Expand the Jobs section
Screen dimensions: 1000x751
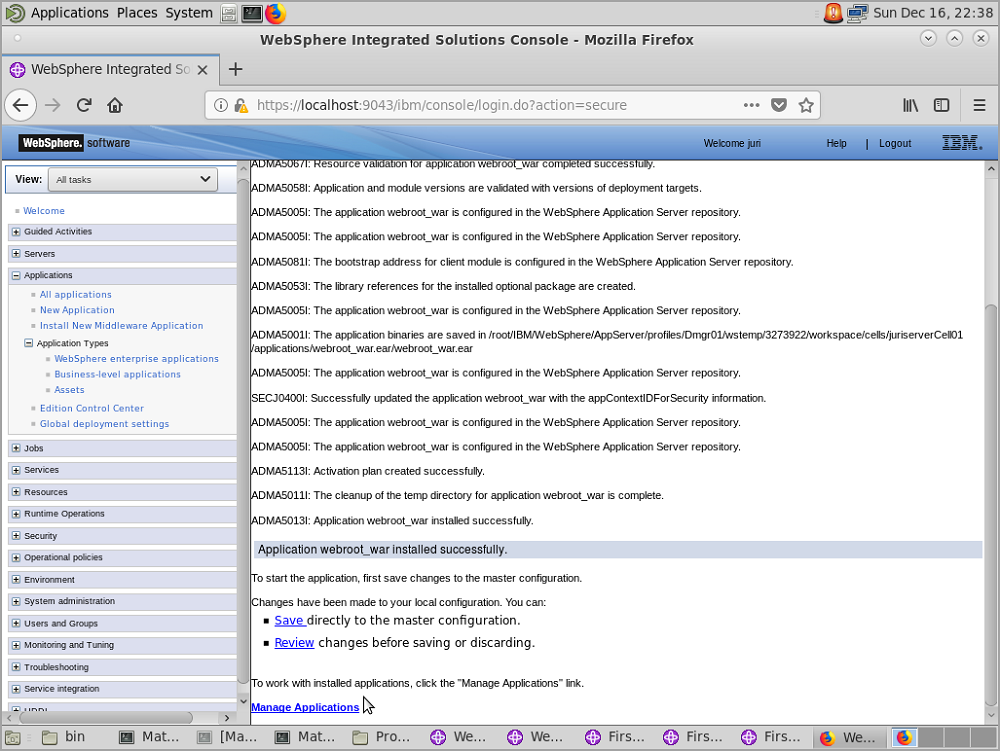16,448
